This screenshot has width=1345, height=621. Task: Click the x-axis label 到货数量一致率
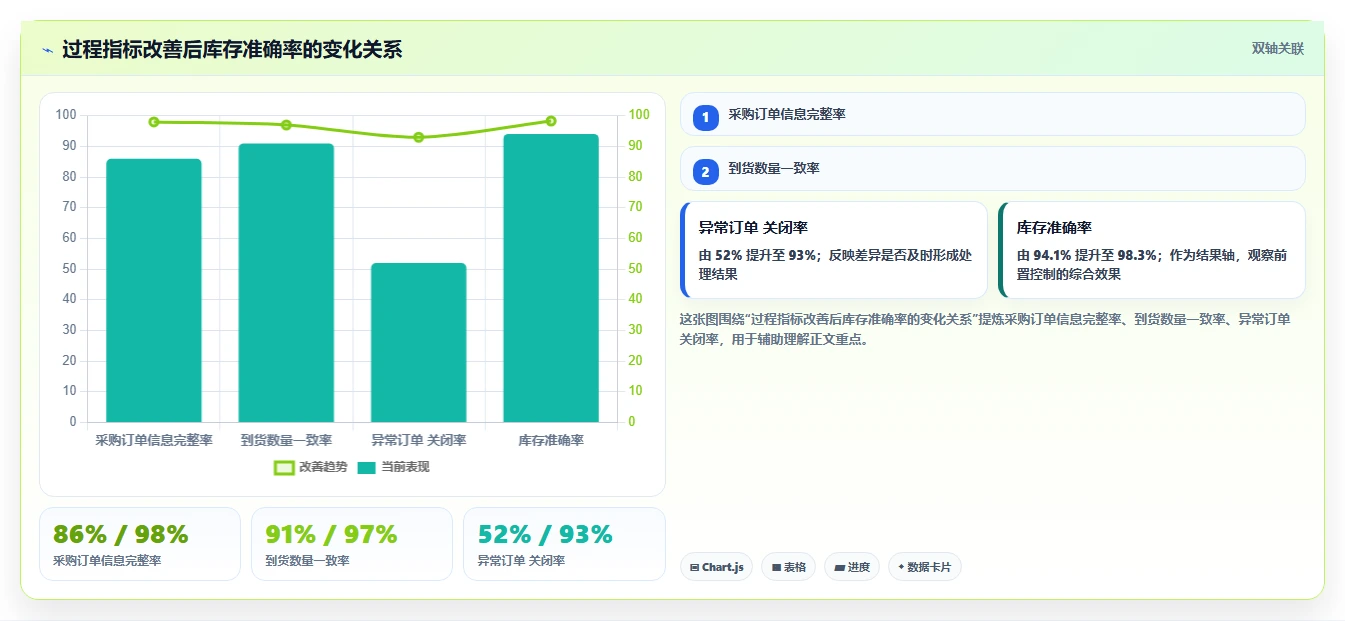click(286, 440)
